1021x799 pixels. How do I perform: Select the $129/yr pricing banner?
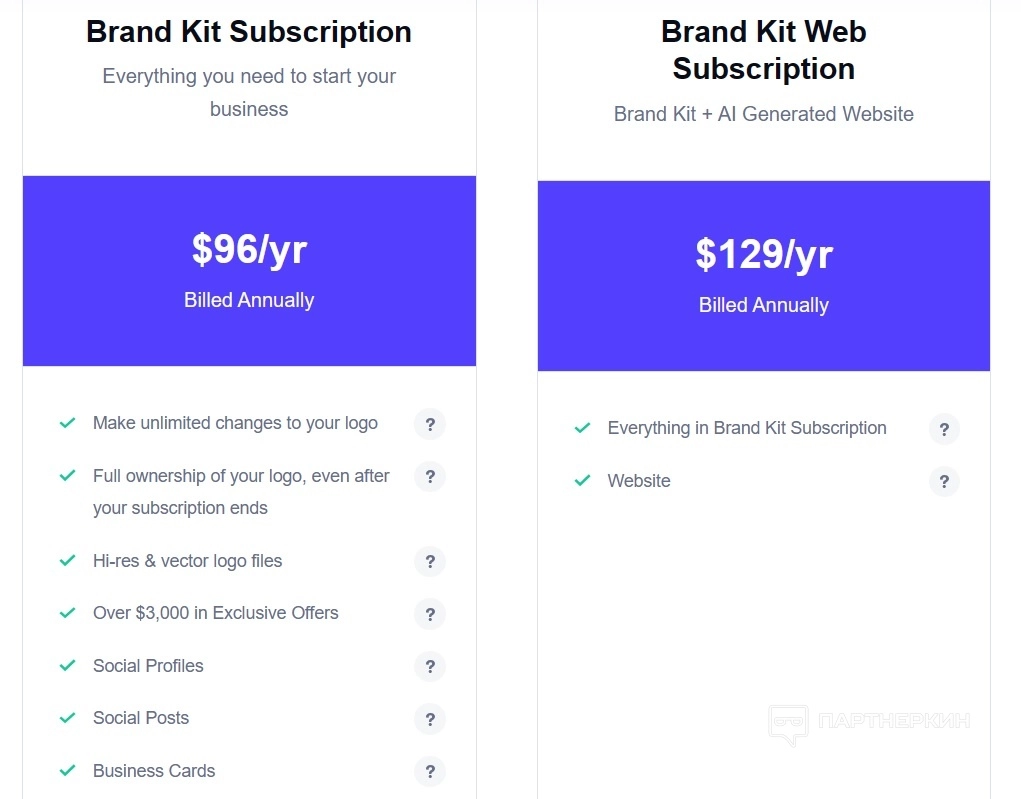[x=763, y=275]
